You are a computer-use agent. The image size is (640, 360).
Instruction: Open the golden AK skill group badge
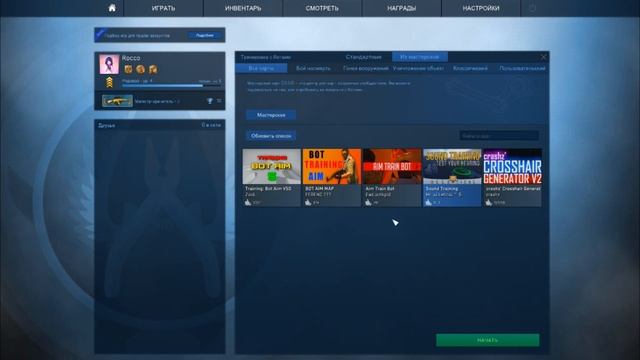[x=118, y=101]
